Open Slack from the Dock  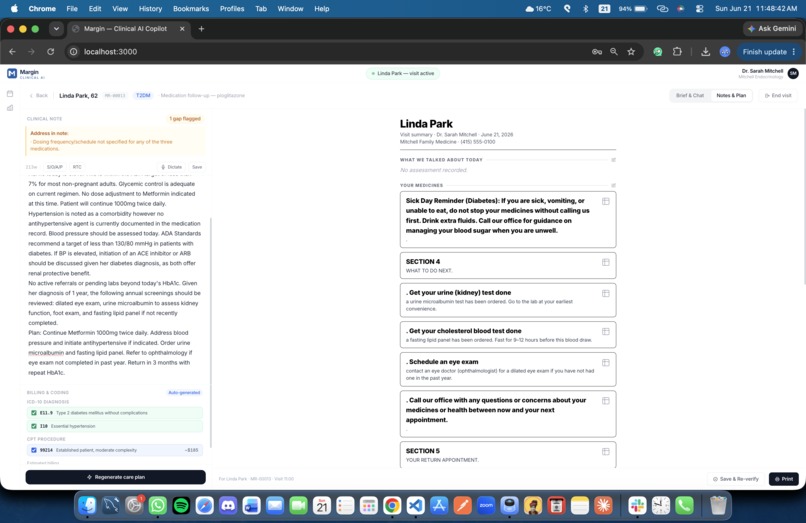coord(637,506)
